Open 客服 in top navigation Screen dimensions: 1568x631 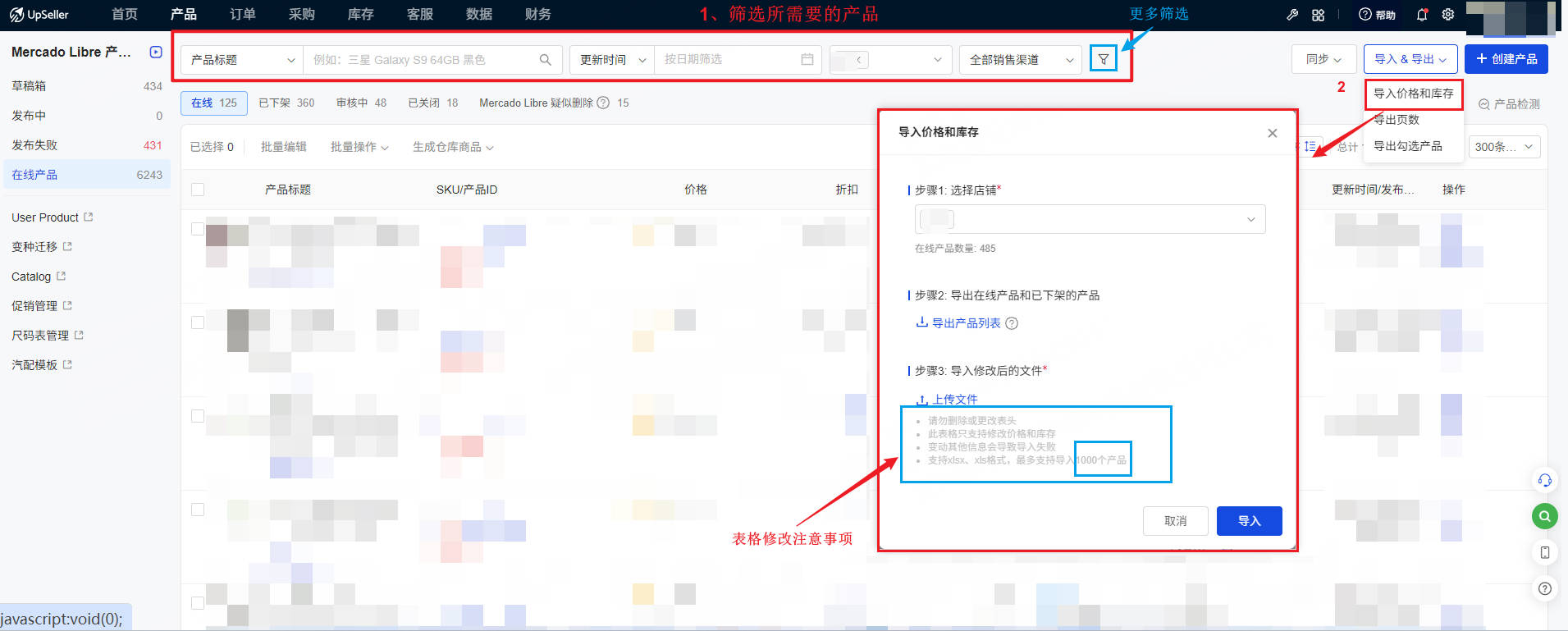pyautogui.click(x=420, y=14)
